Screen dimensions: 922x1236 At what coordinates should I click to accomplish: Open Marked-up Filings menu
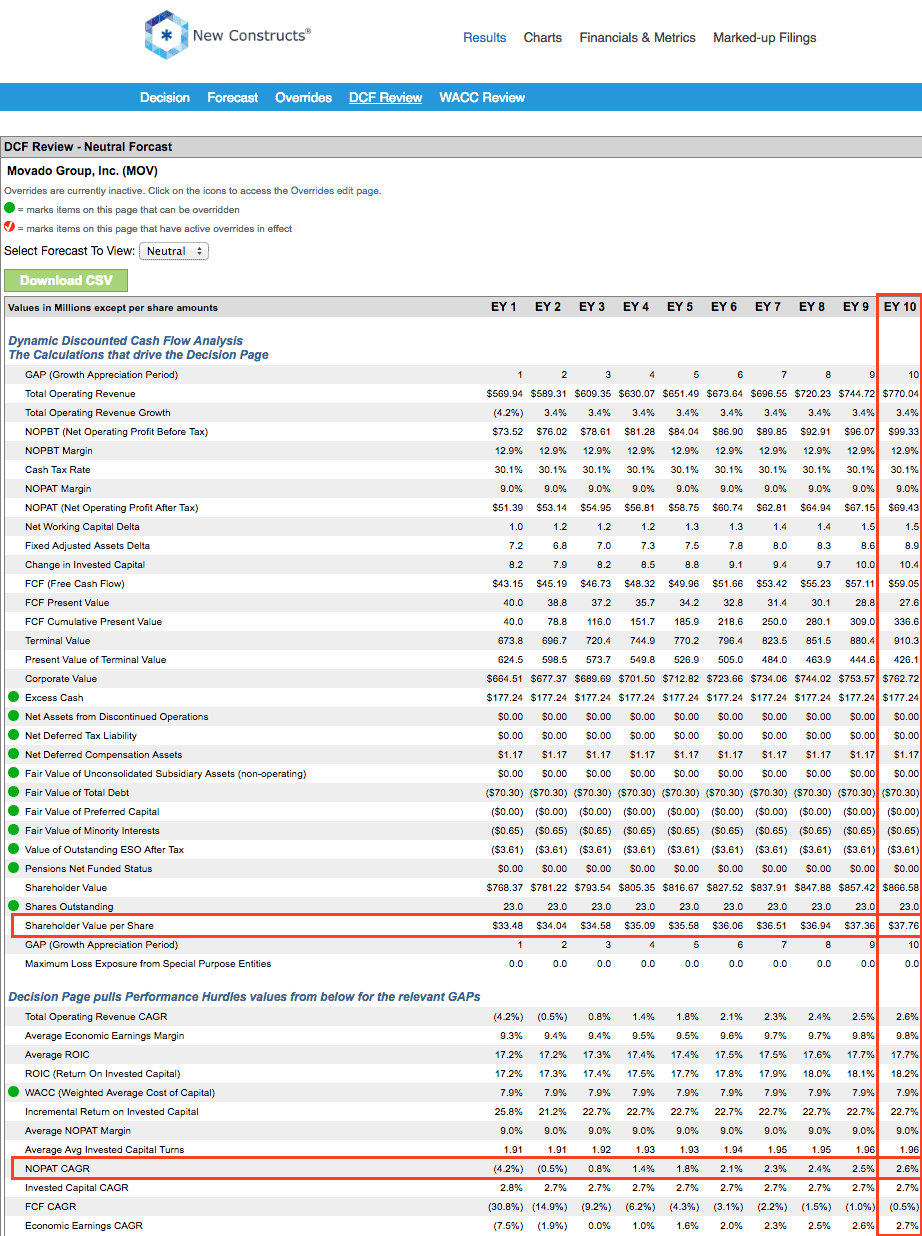(x=765, y=37)
